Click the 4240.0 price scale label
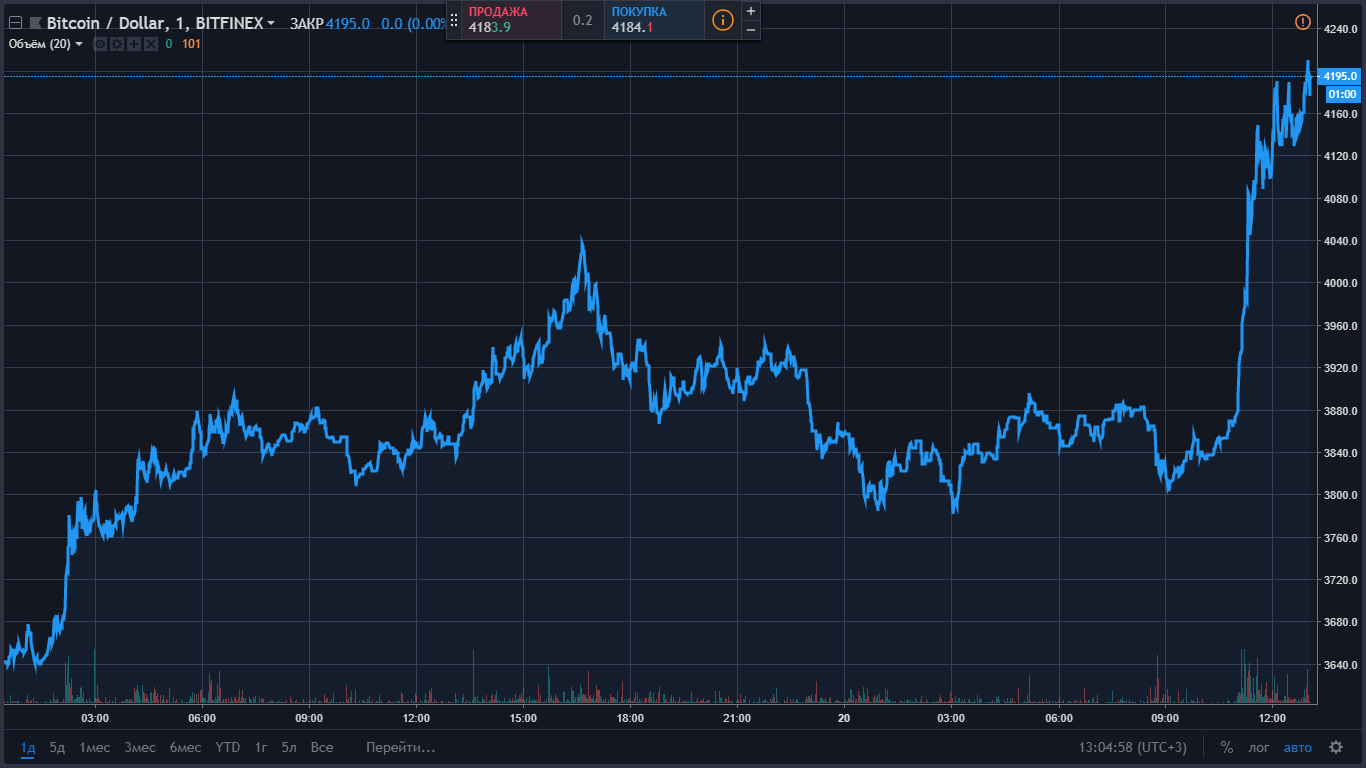 pos(1340,29)
